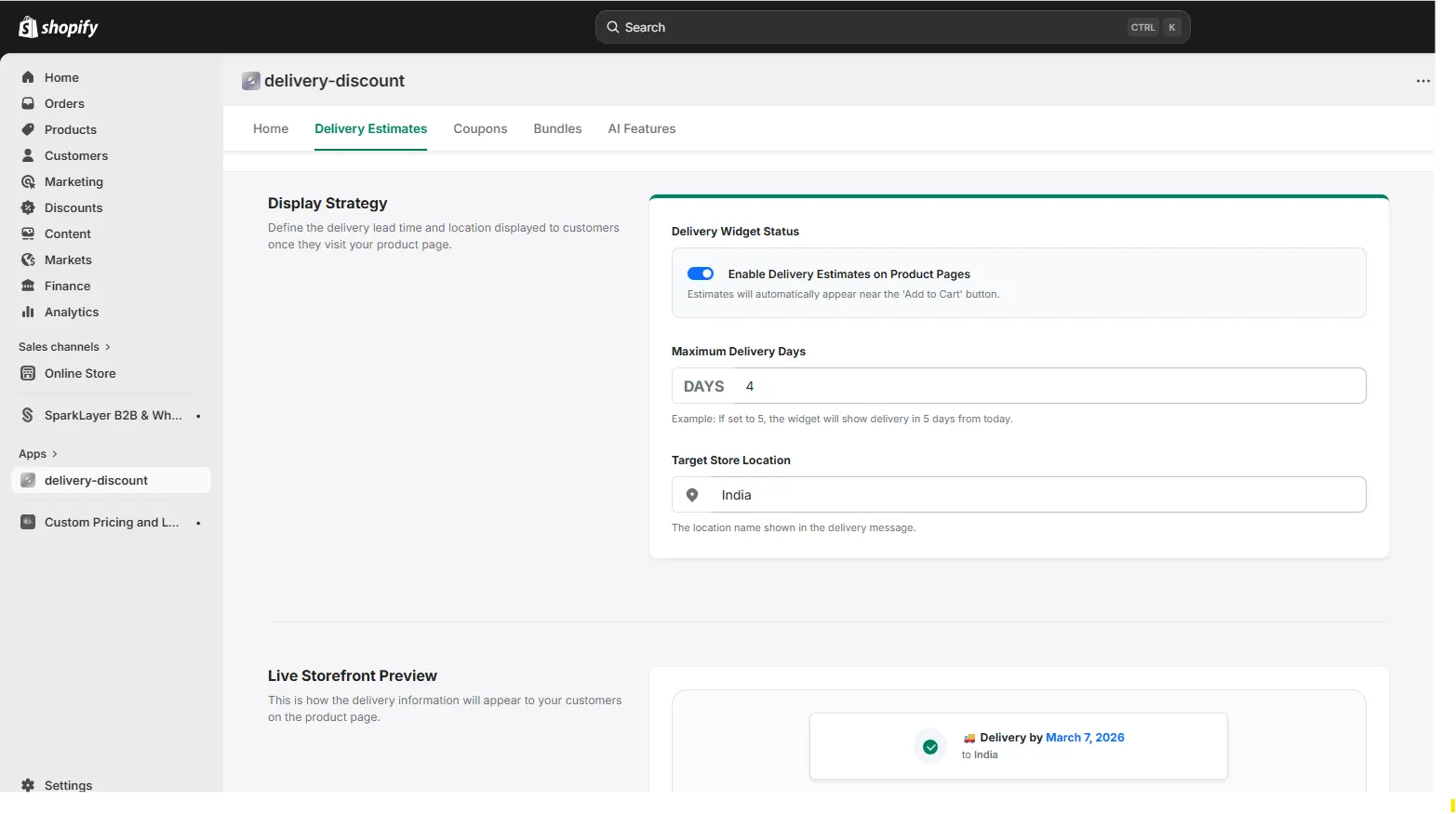Open Marketing via its target icon
Viewport: 1456px width, 814px height.
[x=28, y=181]
